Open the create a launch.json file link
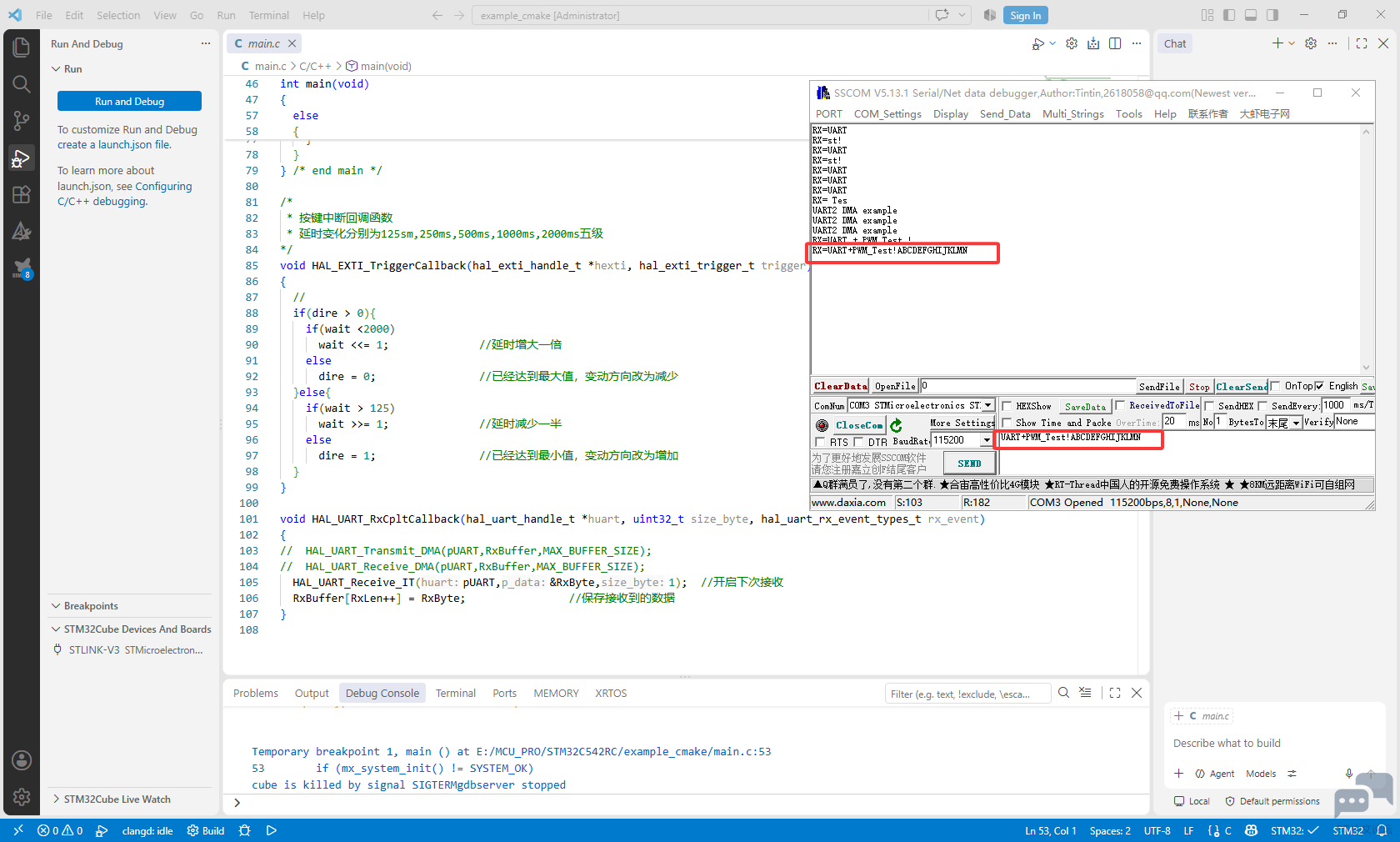This screenshot has width=1400, height=842. [x=114, y=144]
